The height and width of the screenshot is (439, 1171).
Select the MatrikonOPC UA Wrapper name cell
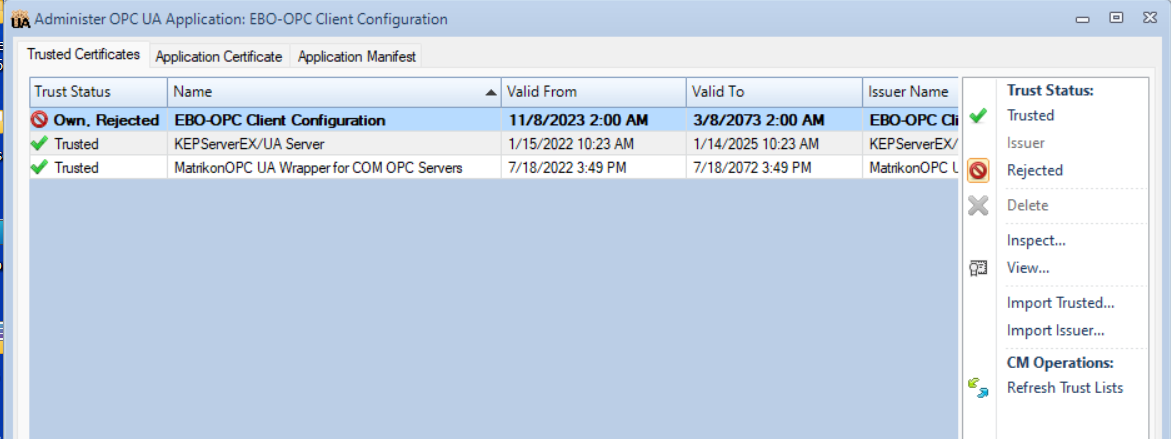click(x=334, y=167)
